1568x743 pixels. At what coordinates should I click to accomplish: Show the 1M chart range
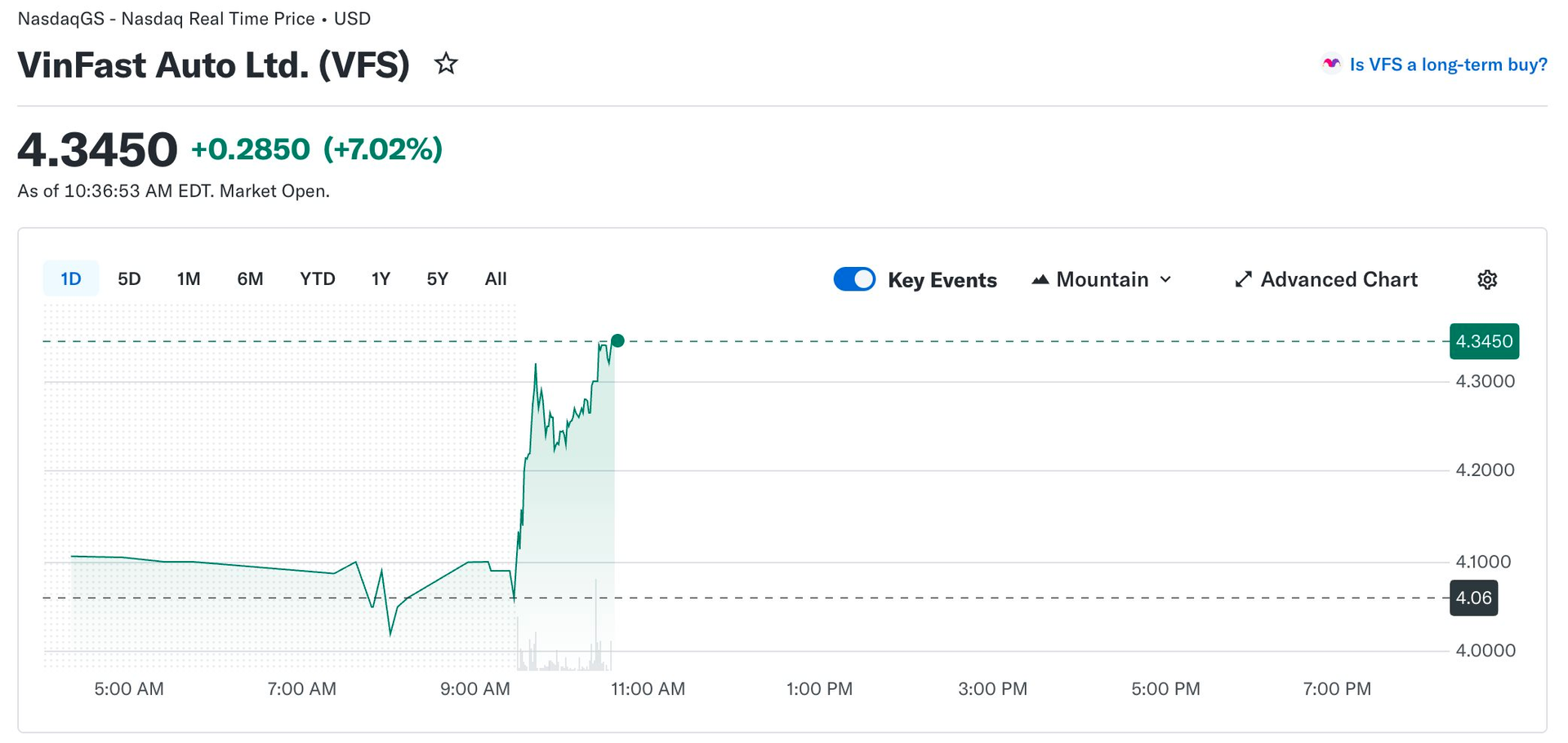pyautogui.click(x=189, y=279)
